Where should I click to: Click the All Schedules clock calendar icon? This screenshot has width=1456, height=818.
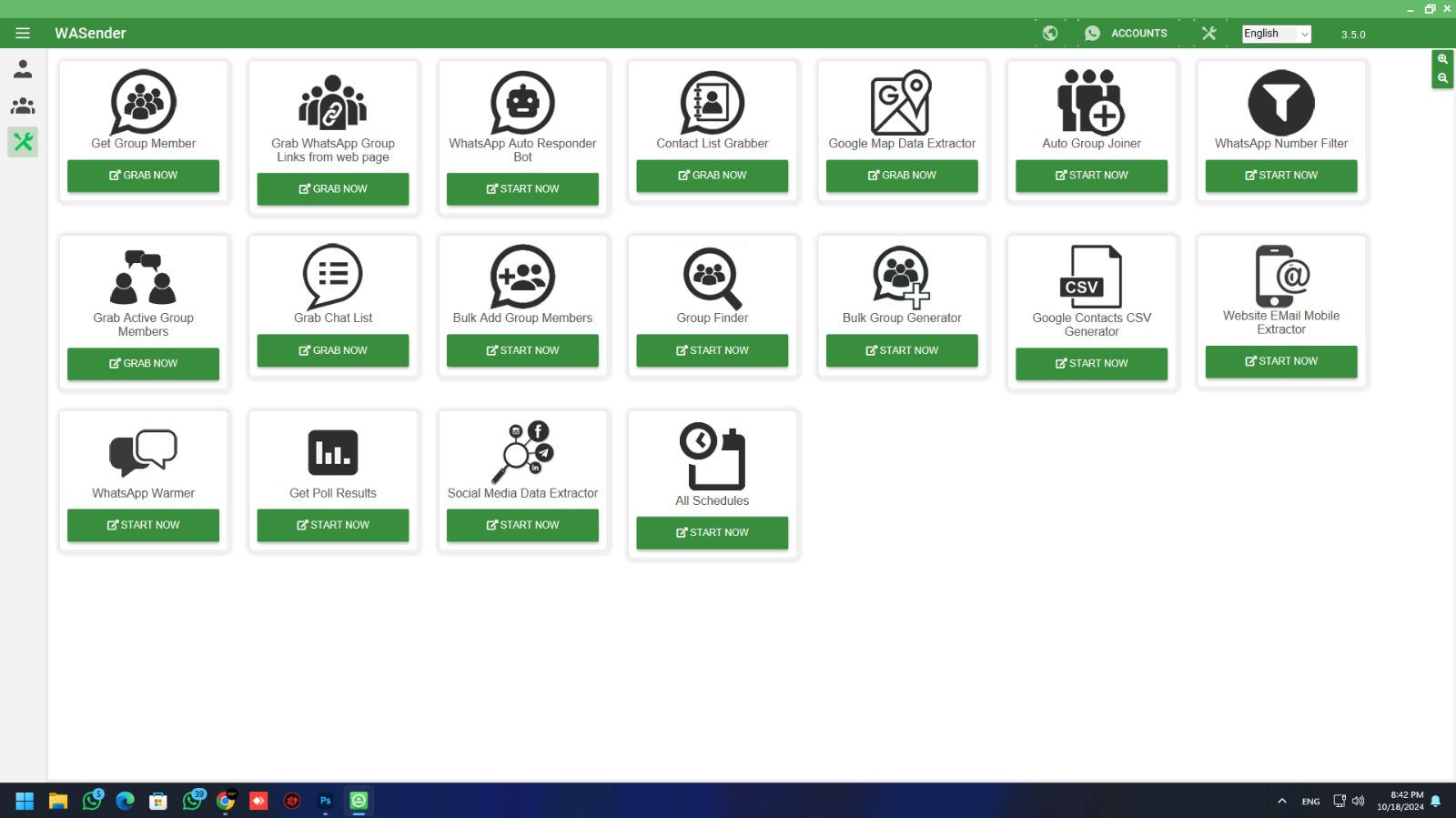pos(713,456)
